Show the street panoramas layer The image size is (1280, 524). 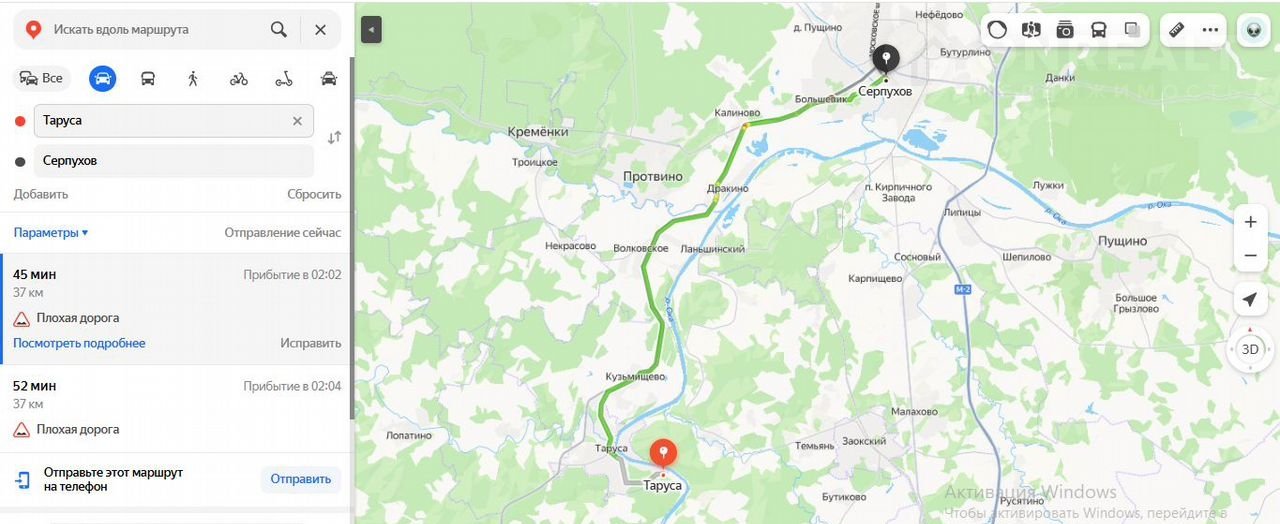1031,30
